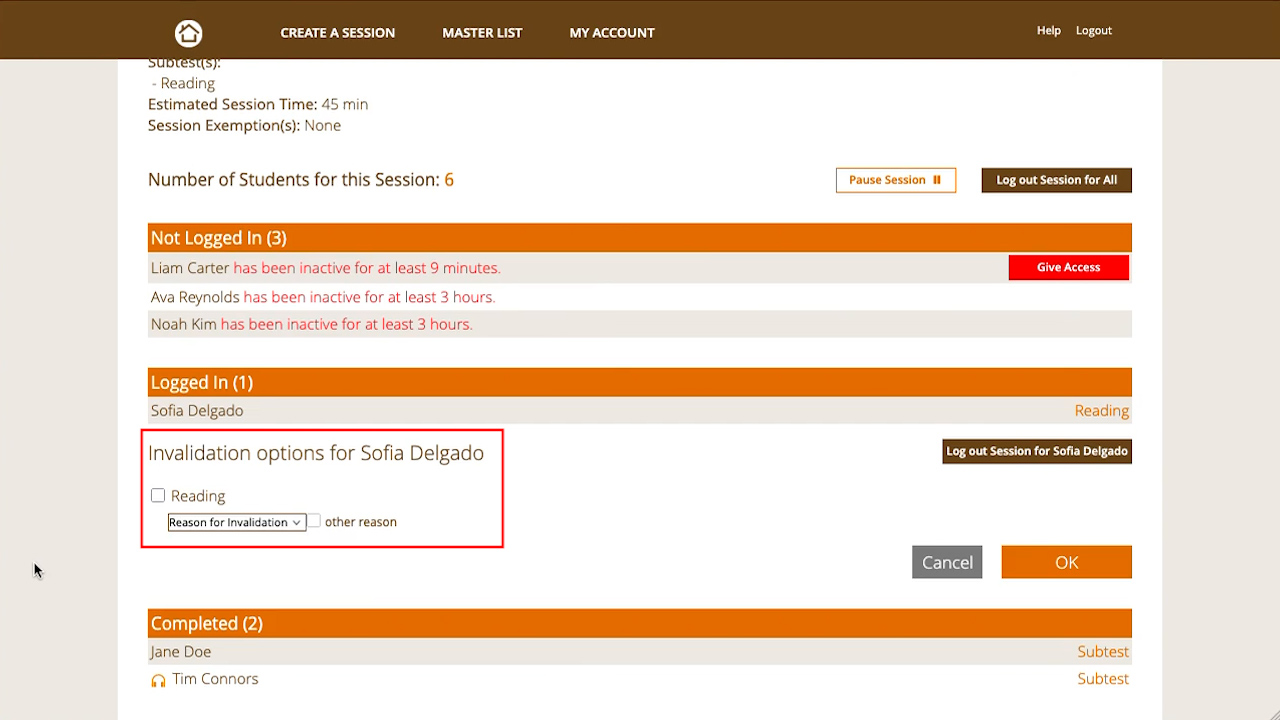This screenshot has height=720, width=1280.
Task: Click the Help link
Action: point(1048,31)
